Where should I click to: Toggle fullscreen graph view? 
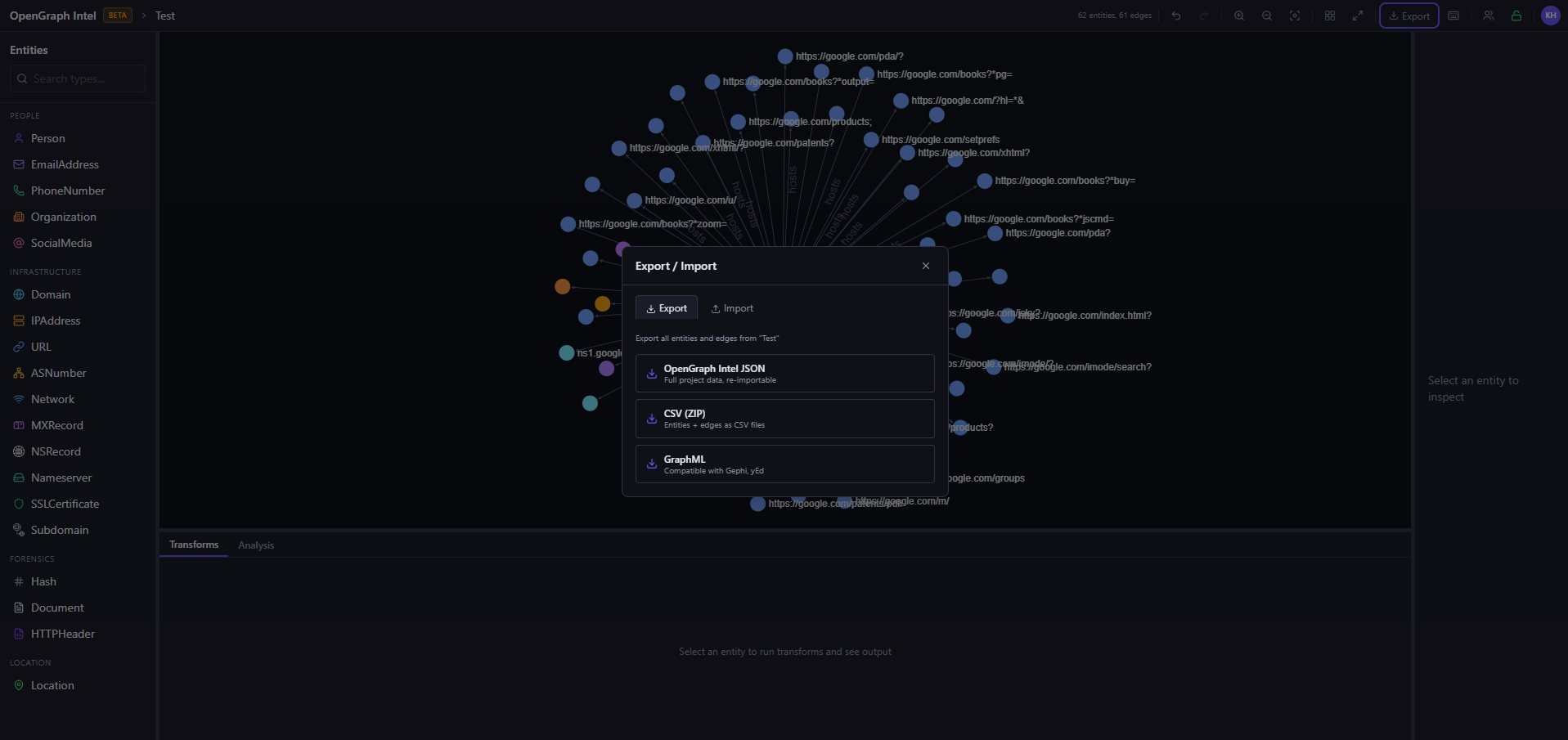[1358, 15]
